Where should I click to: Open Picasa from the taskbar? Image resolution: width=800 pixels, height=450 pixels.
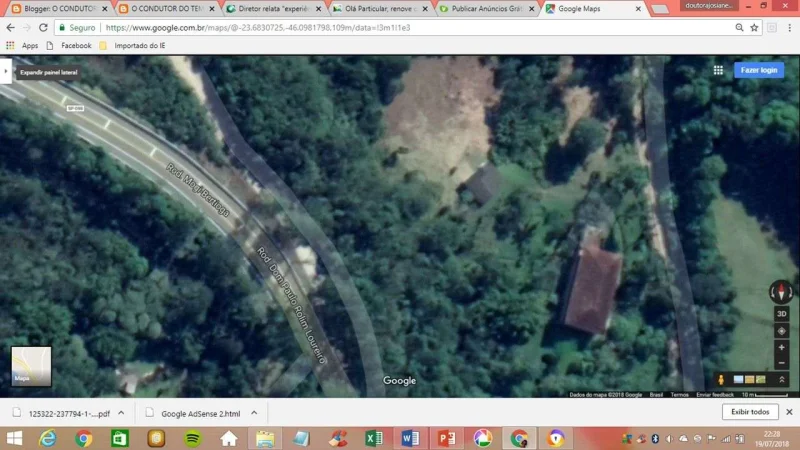coord(483,438)
